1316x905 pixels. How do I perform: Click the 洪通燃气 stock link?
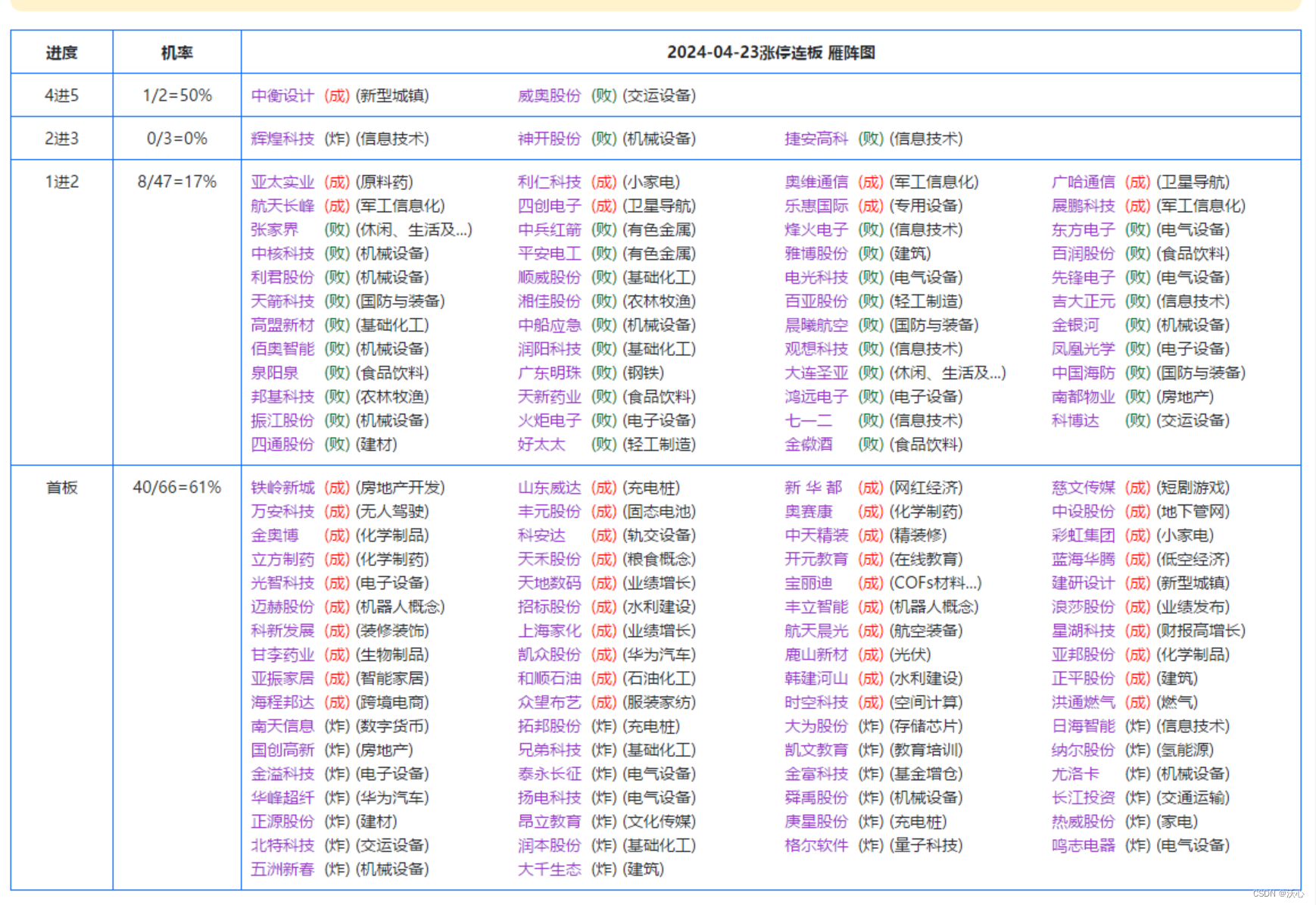pyautogui.click(x=1083, y=703)
